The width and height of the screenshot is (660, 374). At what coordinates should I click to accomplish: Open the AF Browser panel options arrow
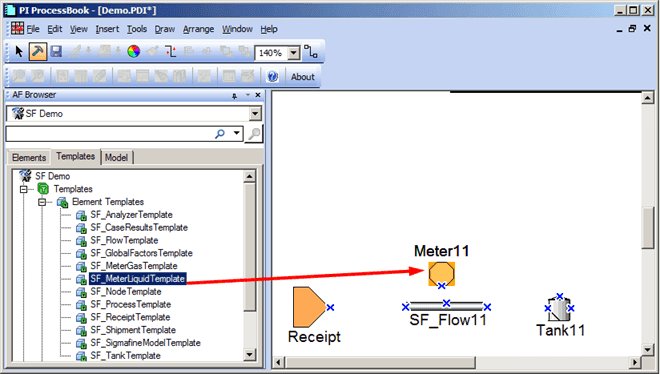point(248,95)
